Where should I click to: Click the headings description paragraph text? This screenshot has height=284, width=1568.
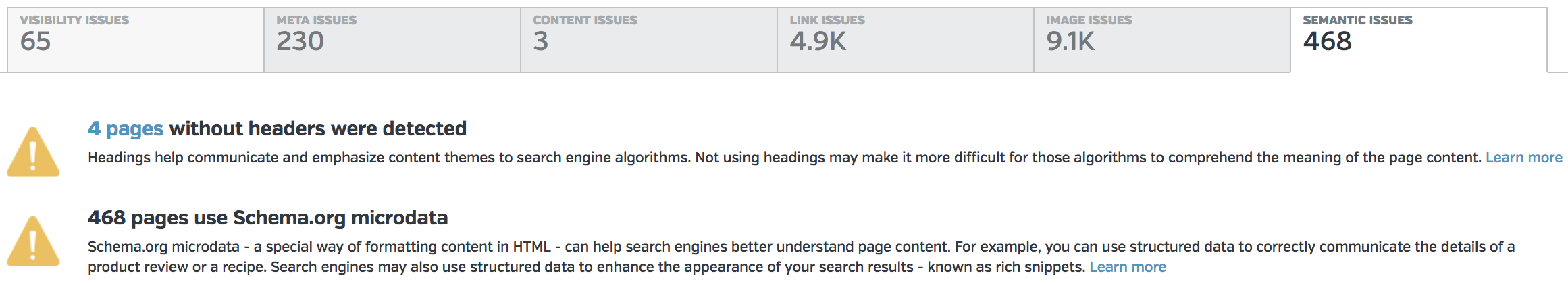click(x=743, y=158)
